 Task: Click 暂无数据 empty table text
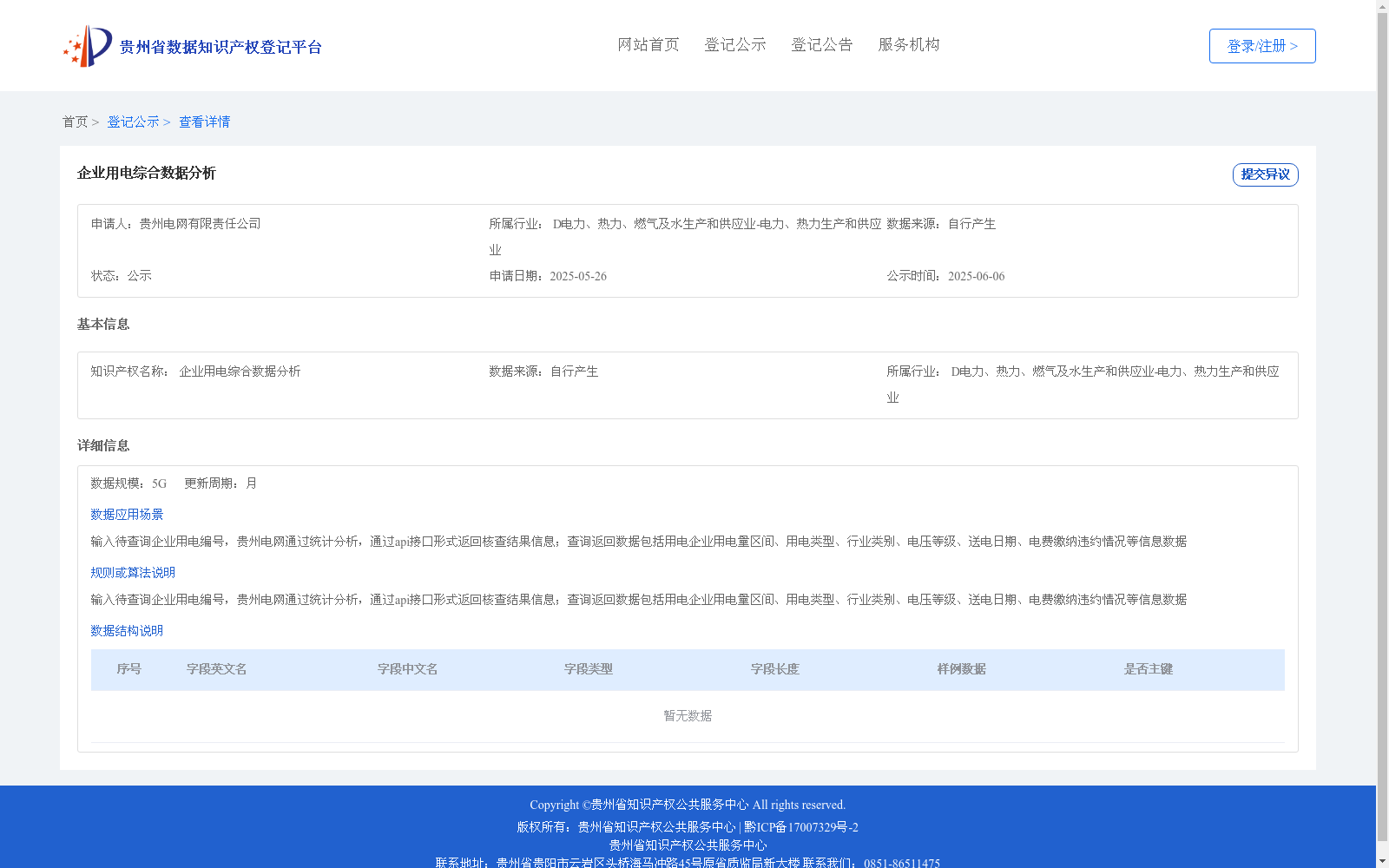[x=688, y=716]
